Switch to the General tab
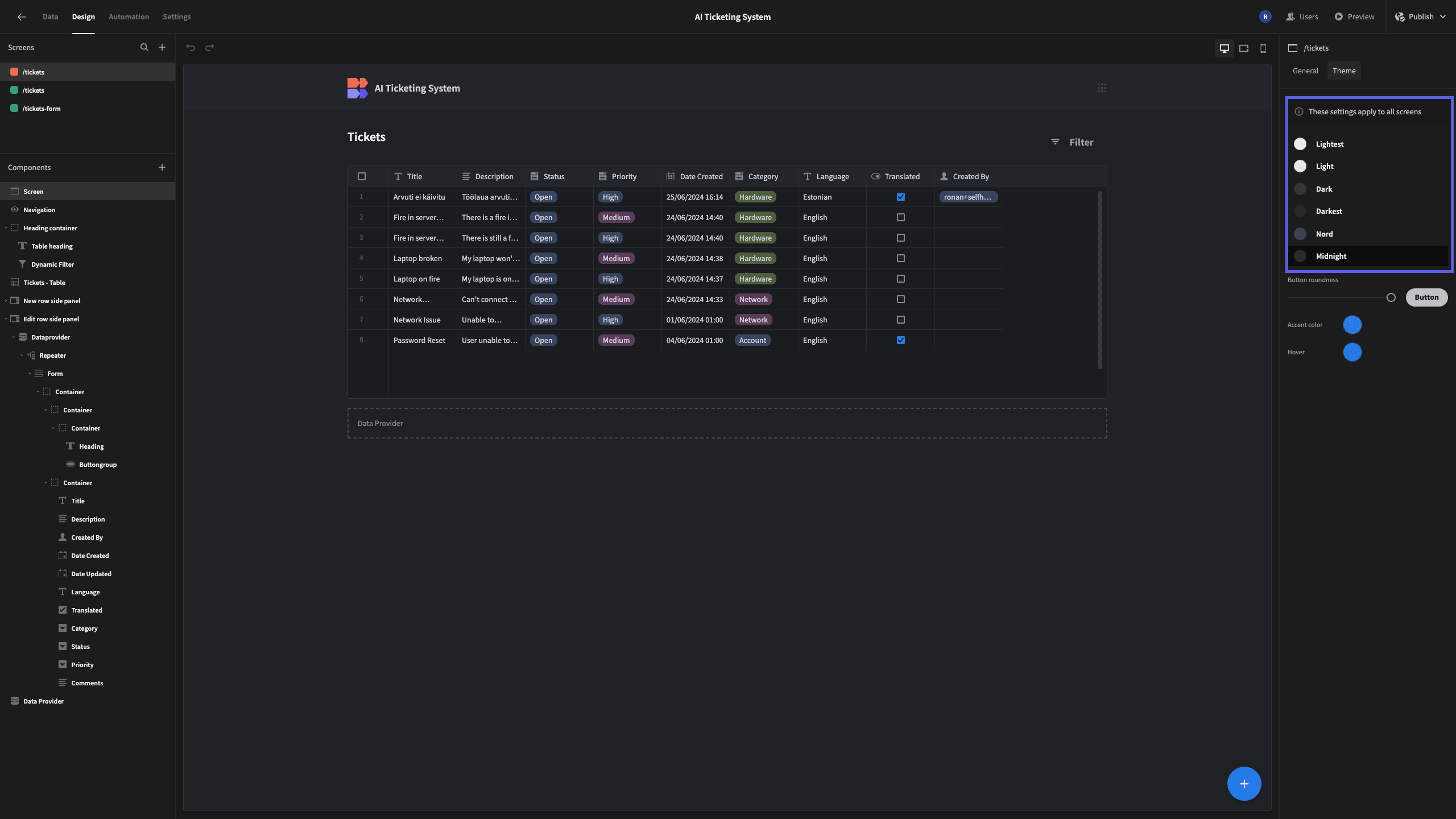This screenshot has height=819, width=1456. (1305, 71)
